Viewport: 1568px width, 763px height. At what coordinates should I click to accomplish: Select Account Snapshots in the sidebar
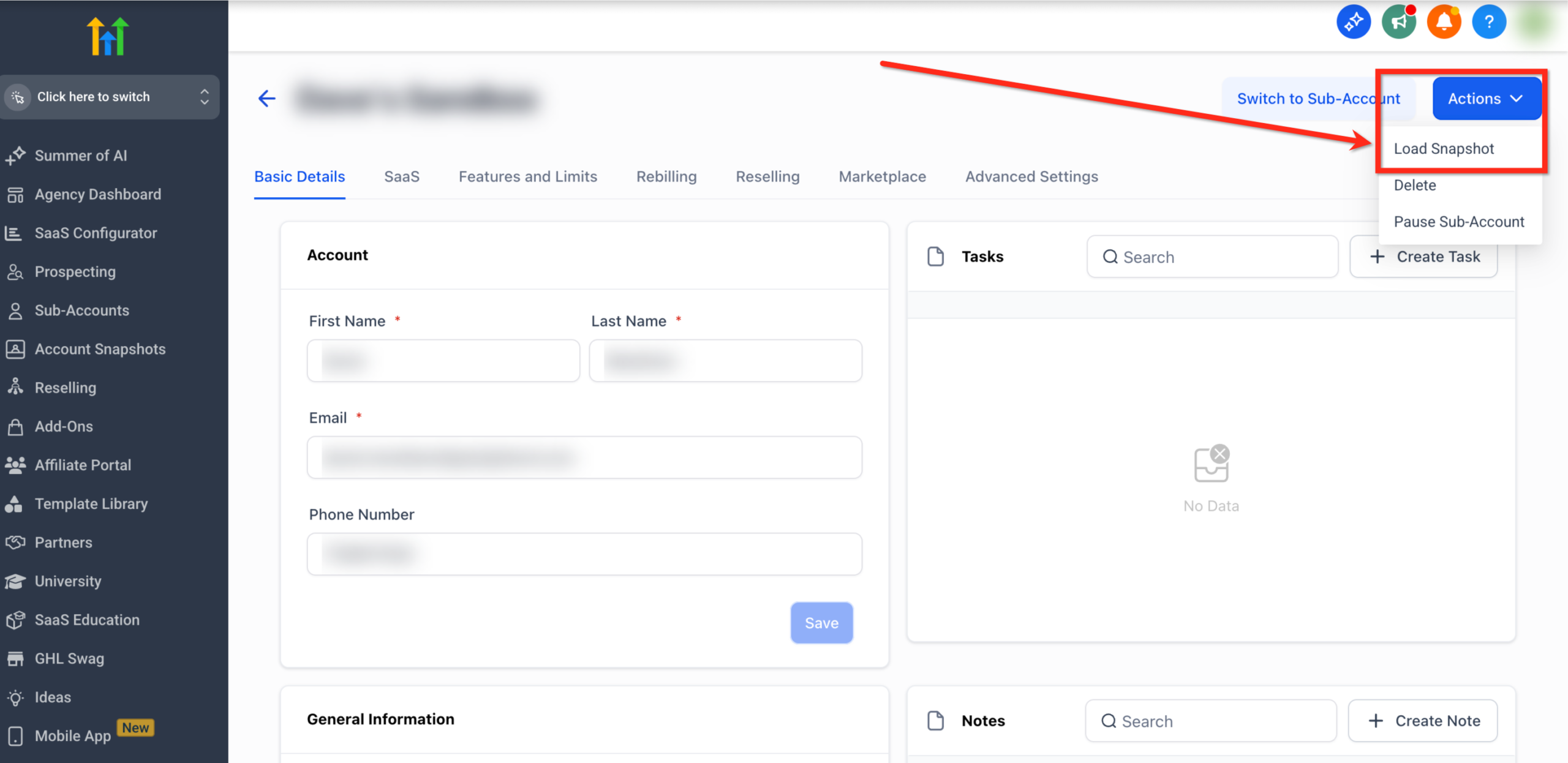(x=100, y=349)
